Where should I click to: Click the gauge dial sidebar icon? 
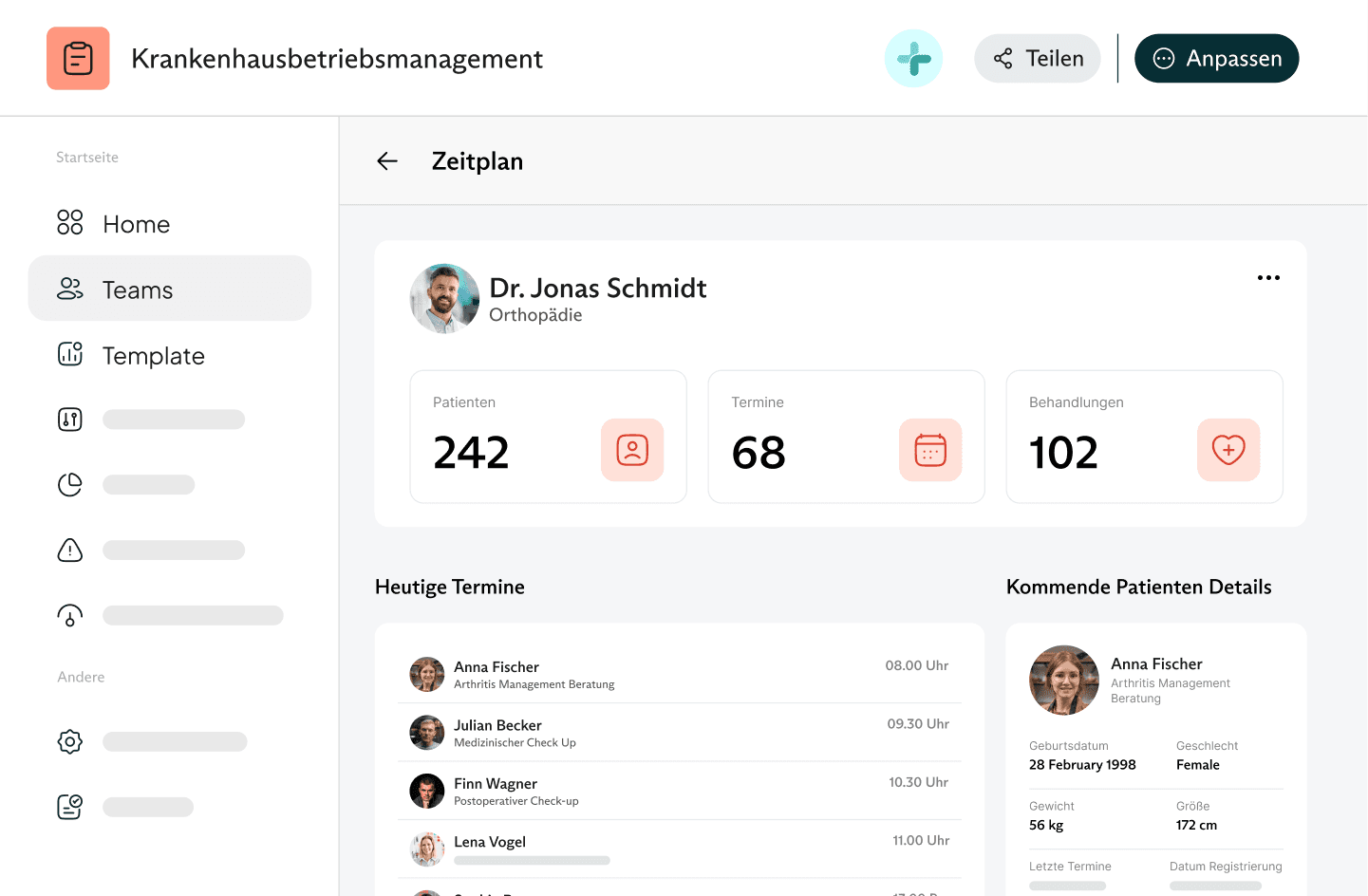point(70,616)
